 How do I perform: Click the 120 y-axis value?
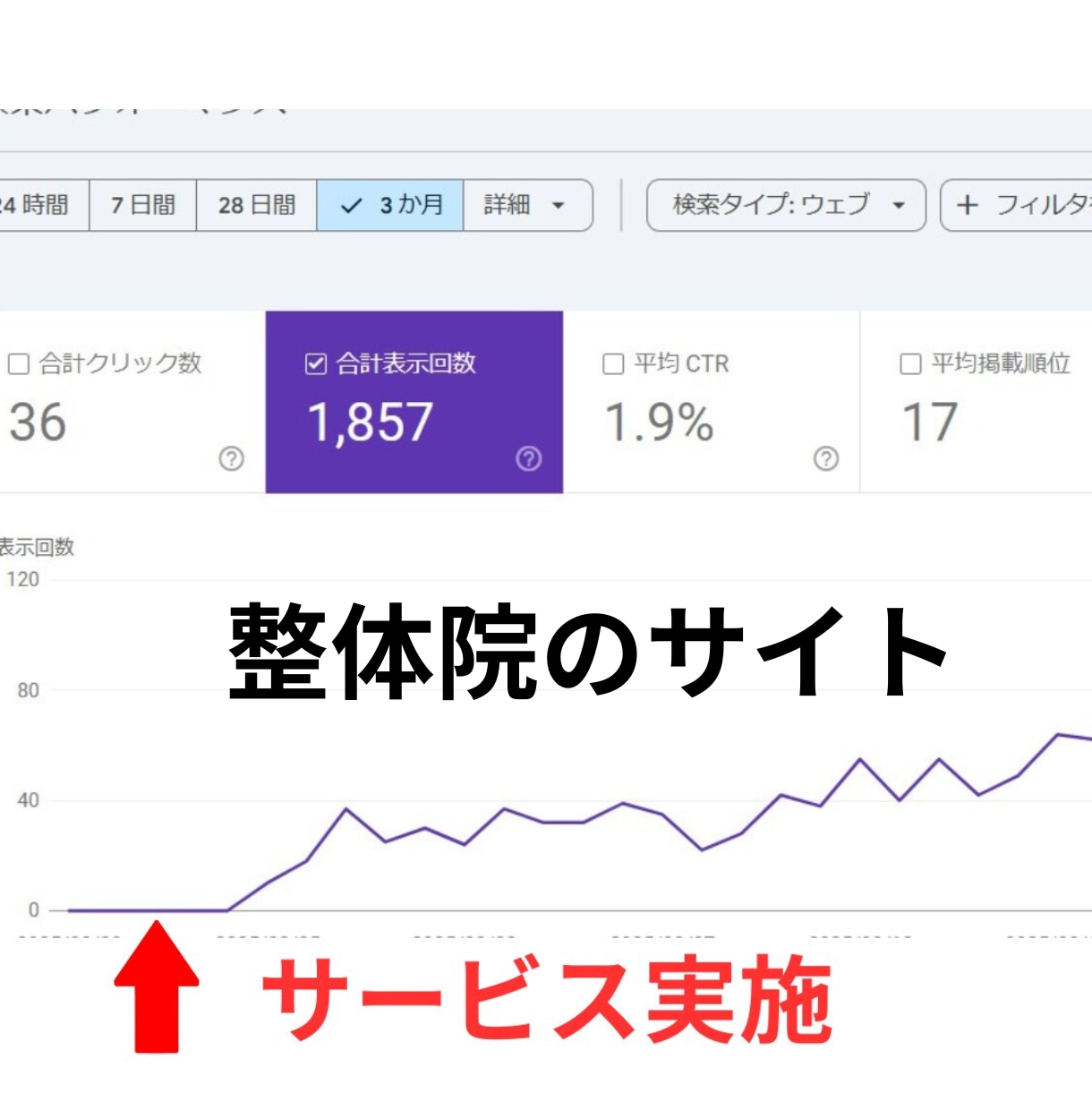click(x=23, y=579)
